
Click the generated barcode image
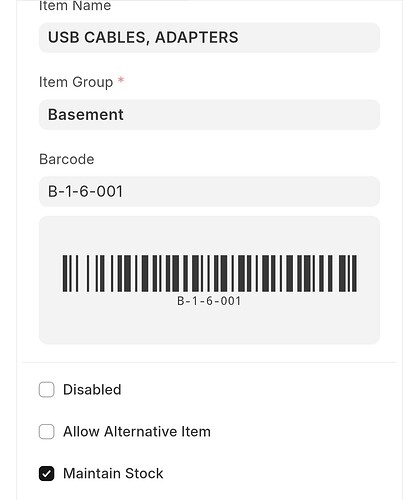(209, 273)
